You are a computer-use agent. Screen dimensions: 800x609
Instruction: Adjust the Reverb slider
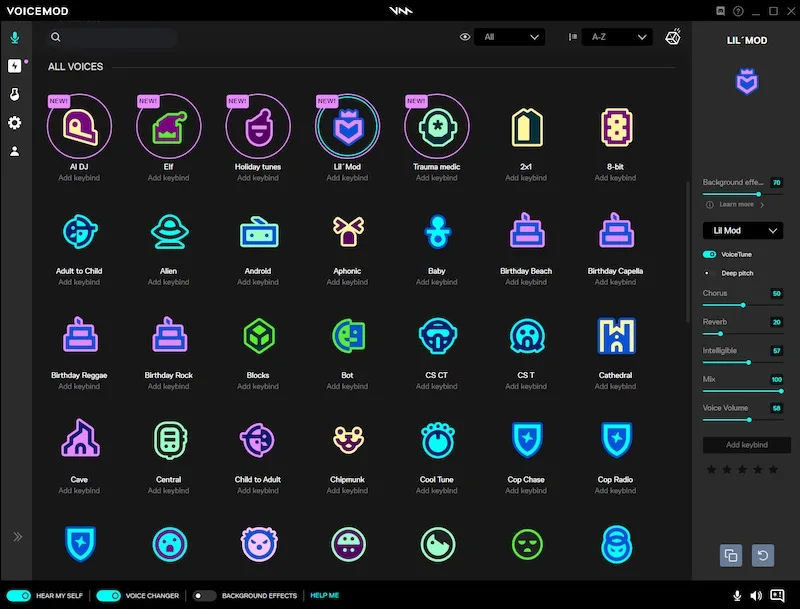(x=720, y=333)
